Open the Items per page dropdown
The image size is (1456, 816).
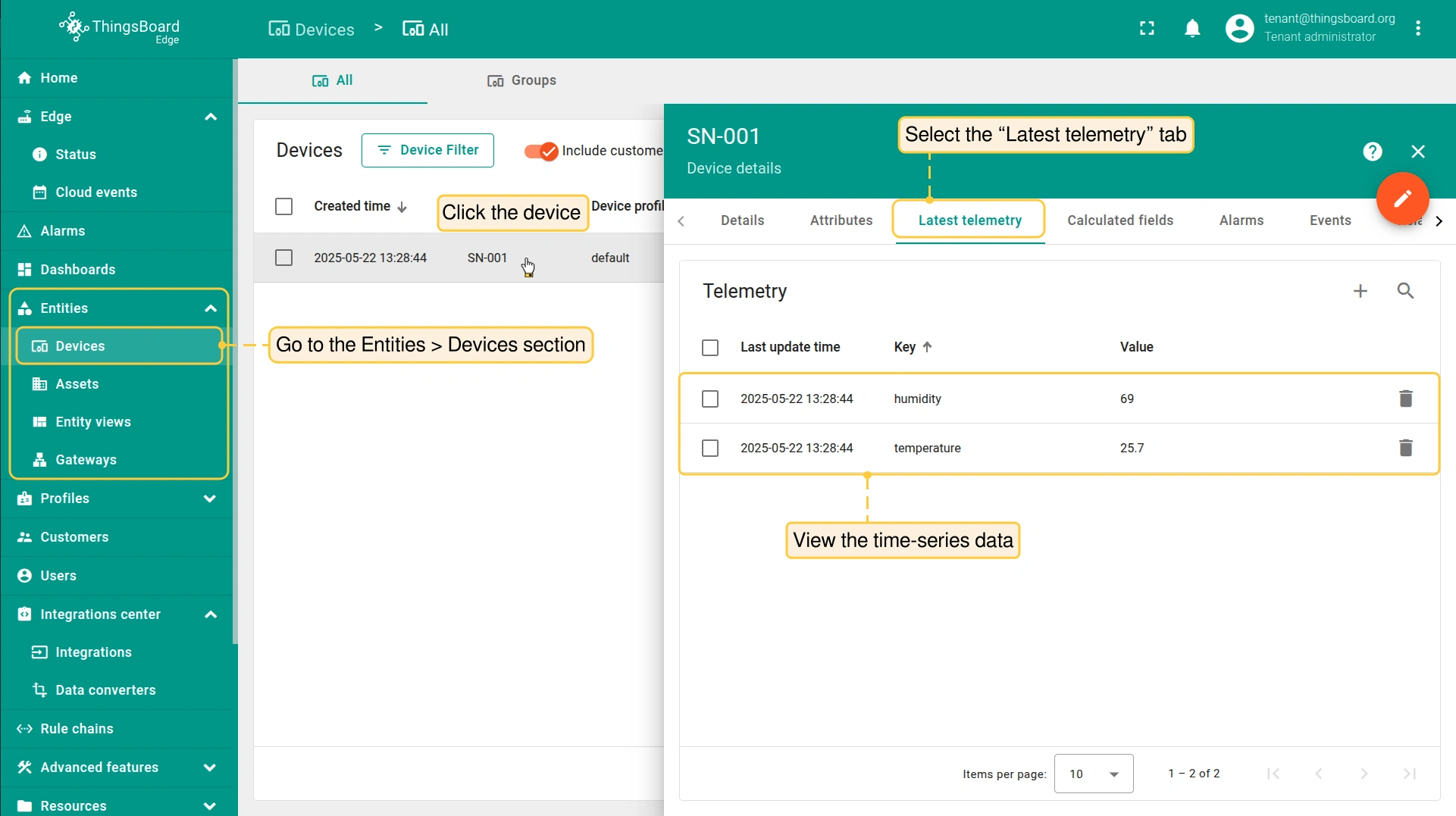(1093, 774)
